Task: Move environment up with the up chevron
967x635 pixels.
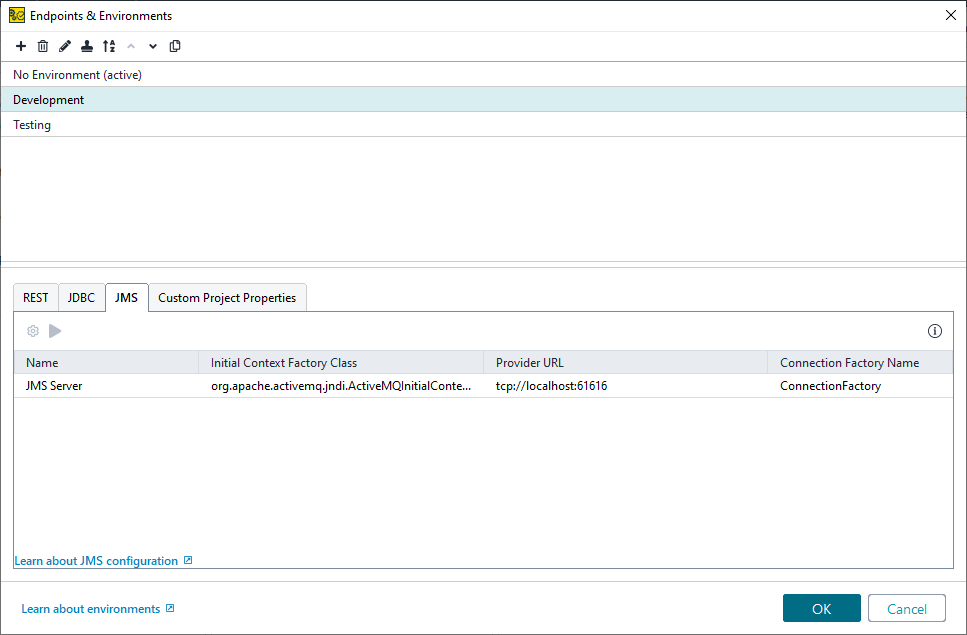Action: click(x=131, y=46)
